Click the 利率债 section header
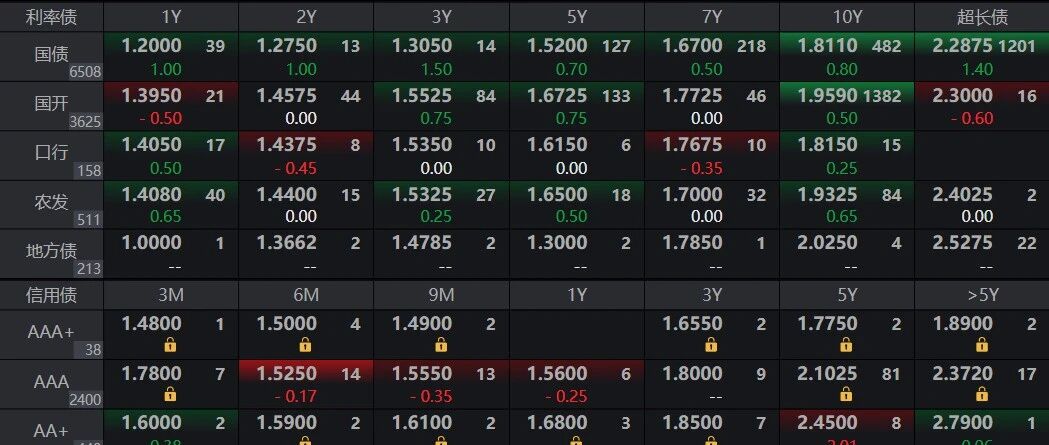The width and height of the screenshot is (1049, 445). [50, 16]
